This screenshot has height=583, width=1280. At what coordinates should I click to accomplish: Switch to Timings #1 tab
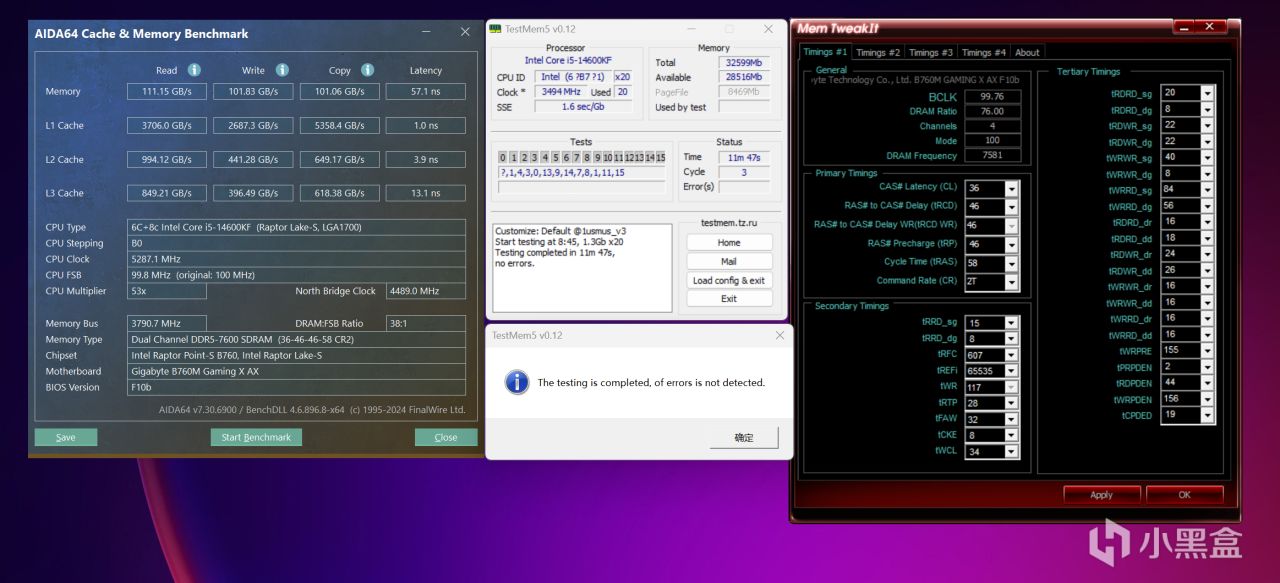[x=825, y=52]
